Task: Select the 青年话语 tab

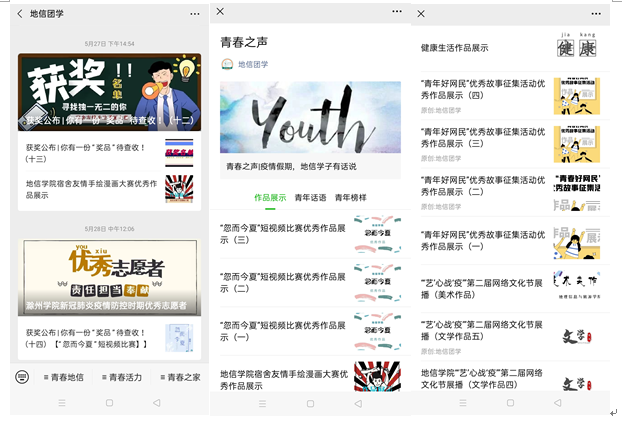Action: [310, 198]
